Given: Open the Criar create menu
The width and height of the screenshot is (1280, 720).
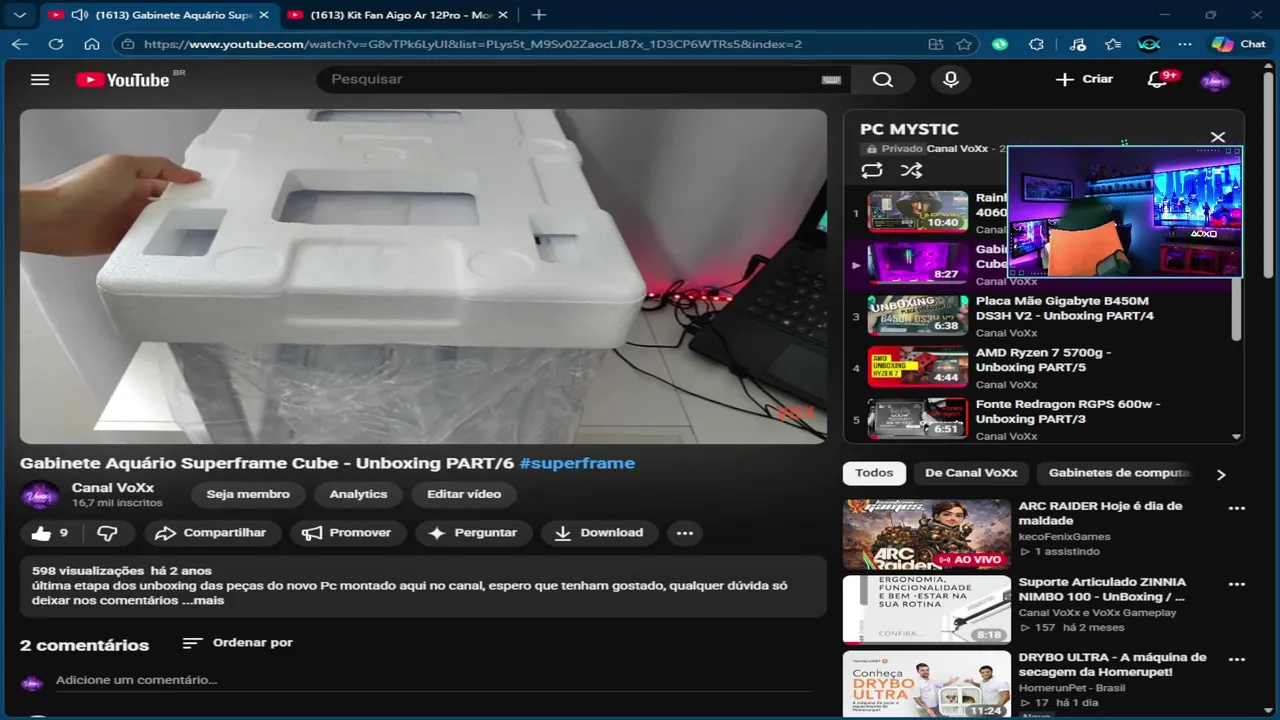Looking at the screenshot, I should (x=1084, y=79).
